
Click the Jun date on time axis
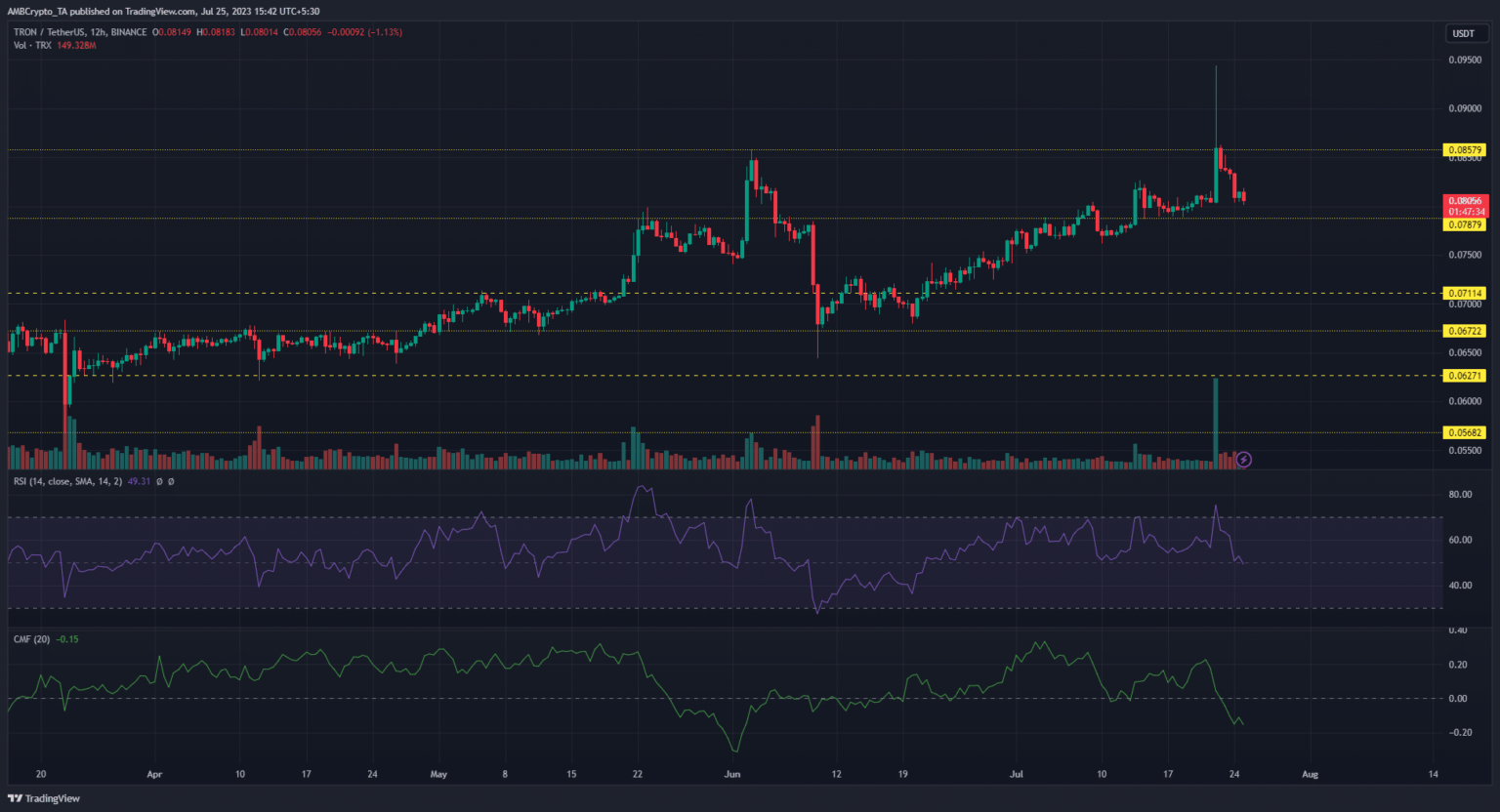[x=732, y=774]
